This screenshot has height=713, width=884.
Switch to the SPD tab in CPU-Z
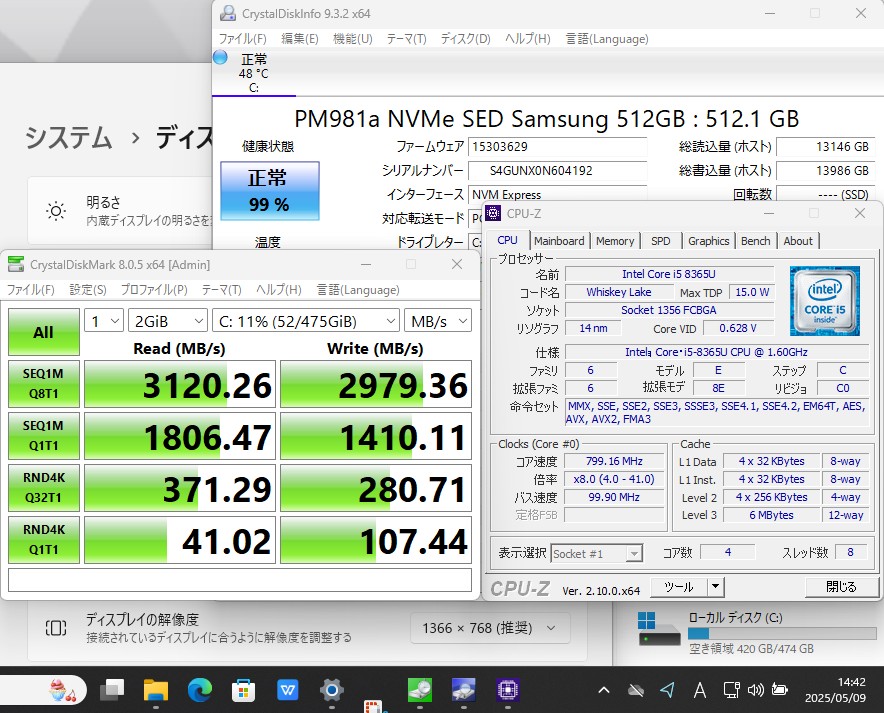pyautogui.click(x=661, y=241)
